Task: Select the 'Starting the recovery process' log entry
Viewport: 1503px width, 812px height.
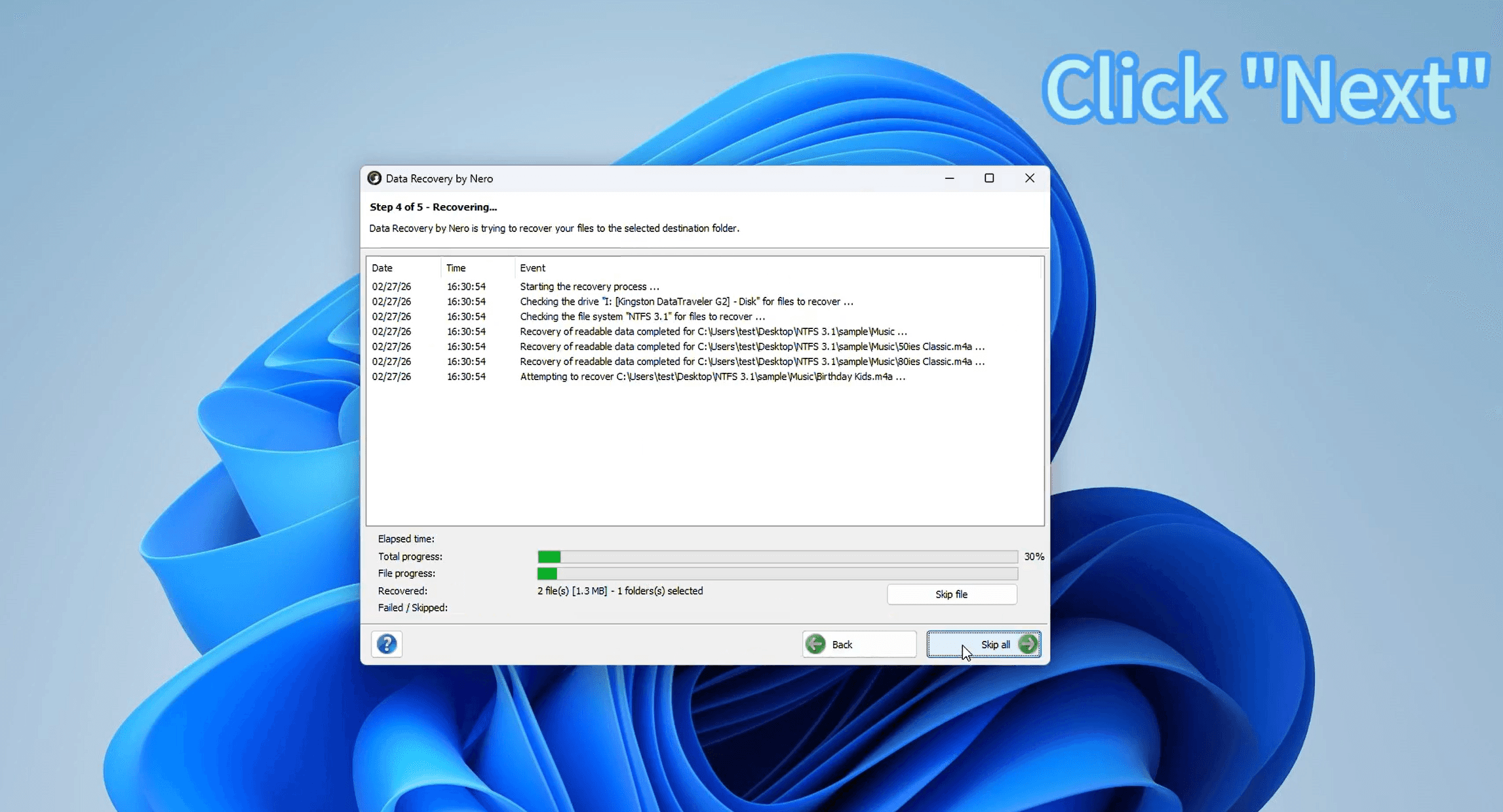Action: coord(589,286)
